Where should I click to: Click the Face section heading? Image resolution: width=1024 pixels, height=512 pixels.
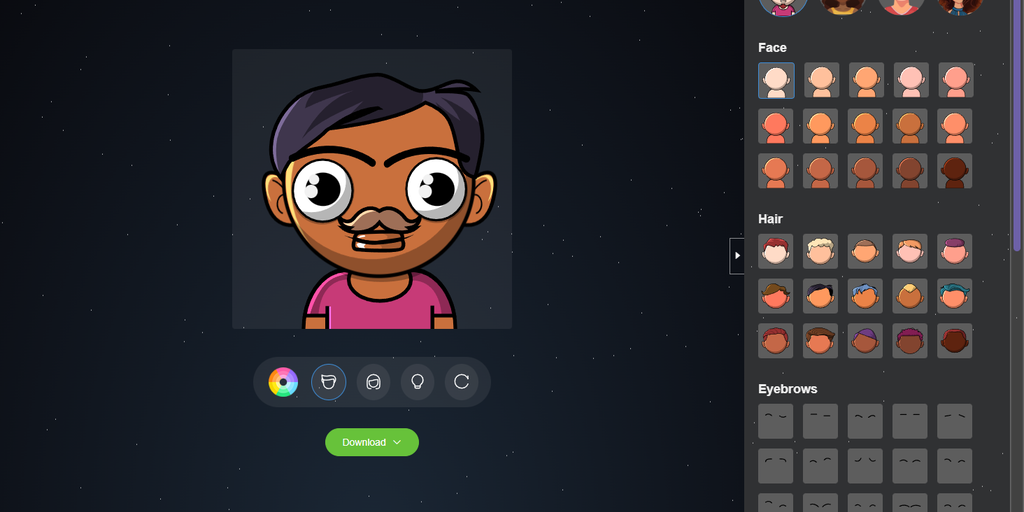point(772,48)
